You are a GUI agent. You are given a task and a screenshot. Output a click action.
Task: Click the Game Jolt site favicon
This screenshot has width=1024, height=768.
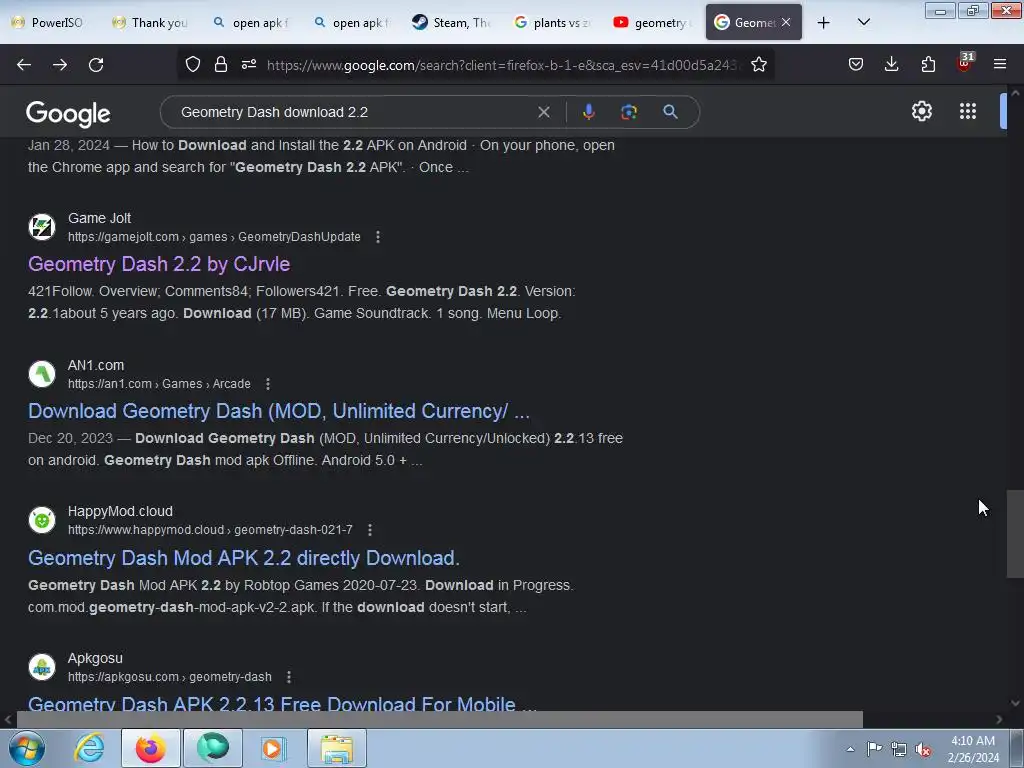pos(42,227)
